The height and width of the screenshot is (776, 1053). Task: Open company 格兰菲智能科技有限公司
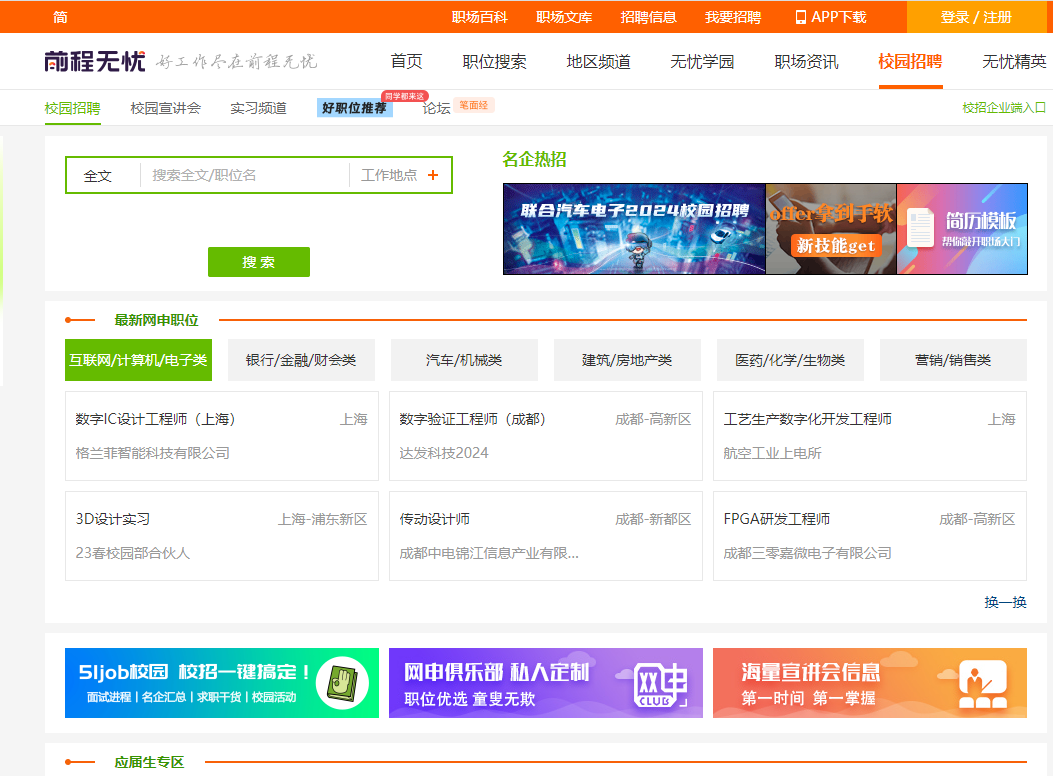click(x=152, y=453)
